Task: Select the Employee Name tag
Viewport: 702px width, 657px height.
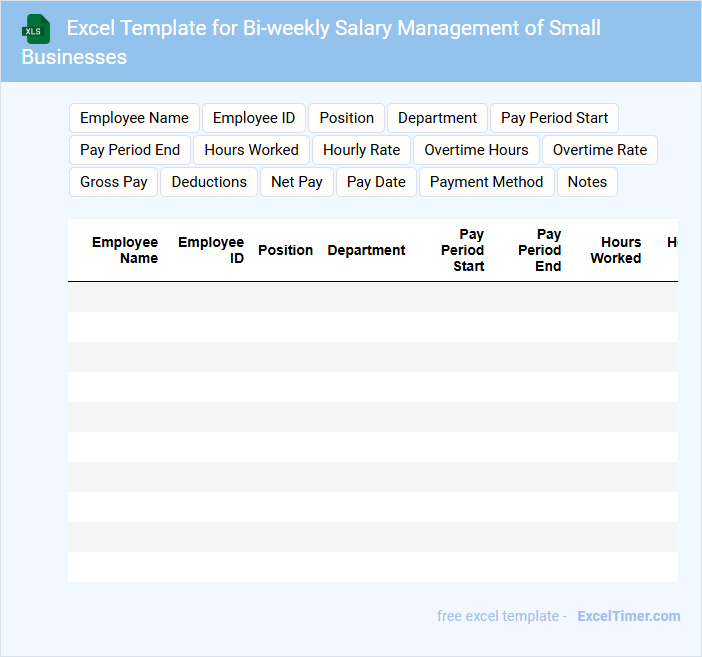Action: tap(134, 118)
